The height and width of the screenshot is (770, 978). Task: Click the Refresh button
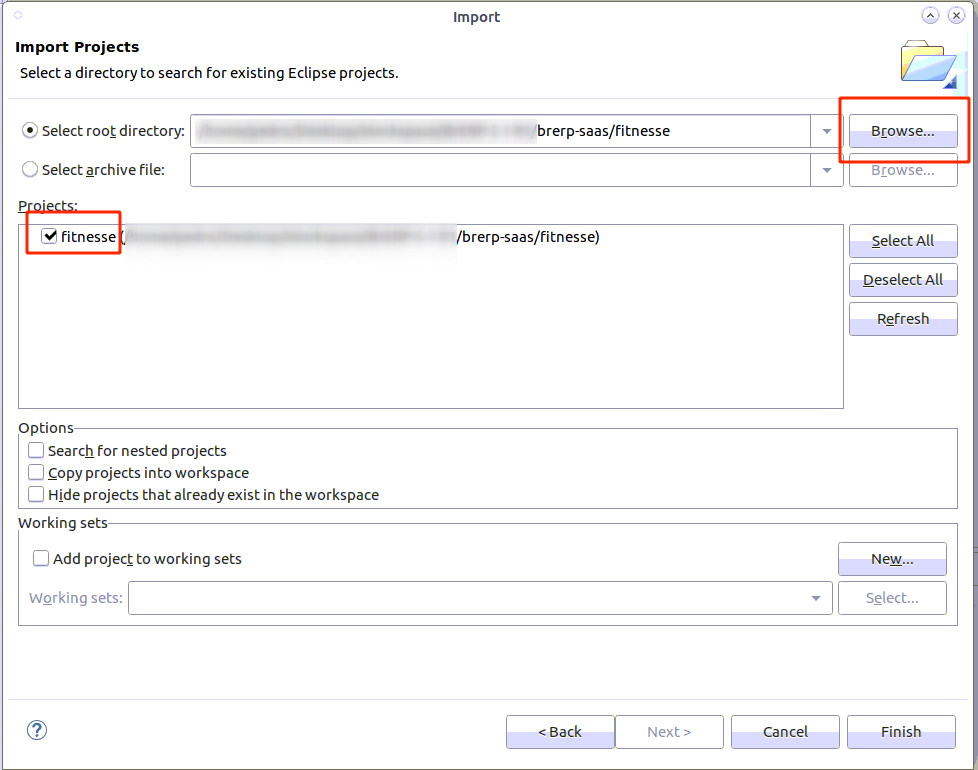[x=902, y=319]
